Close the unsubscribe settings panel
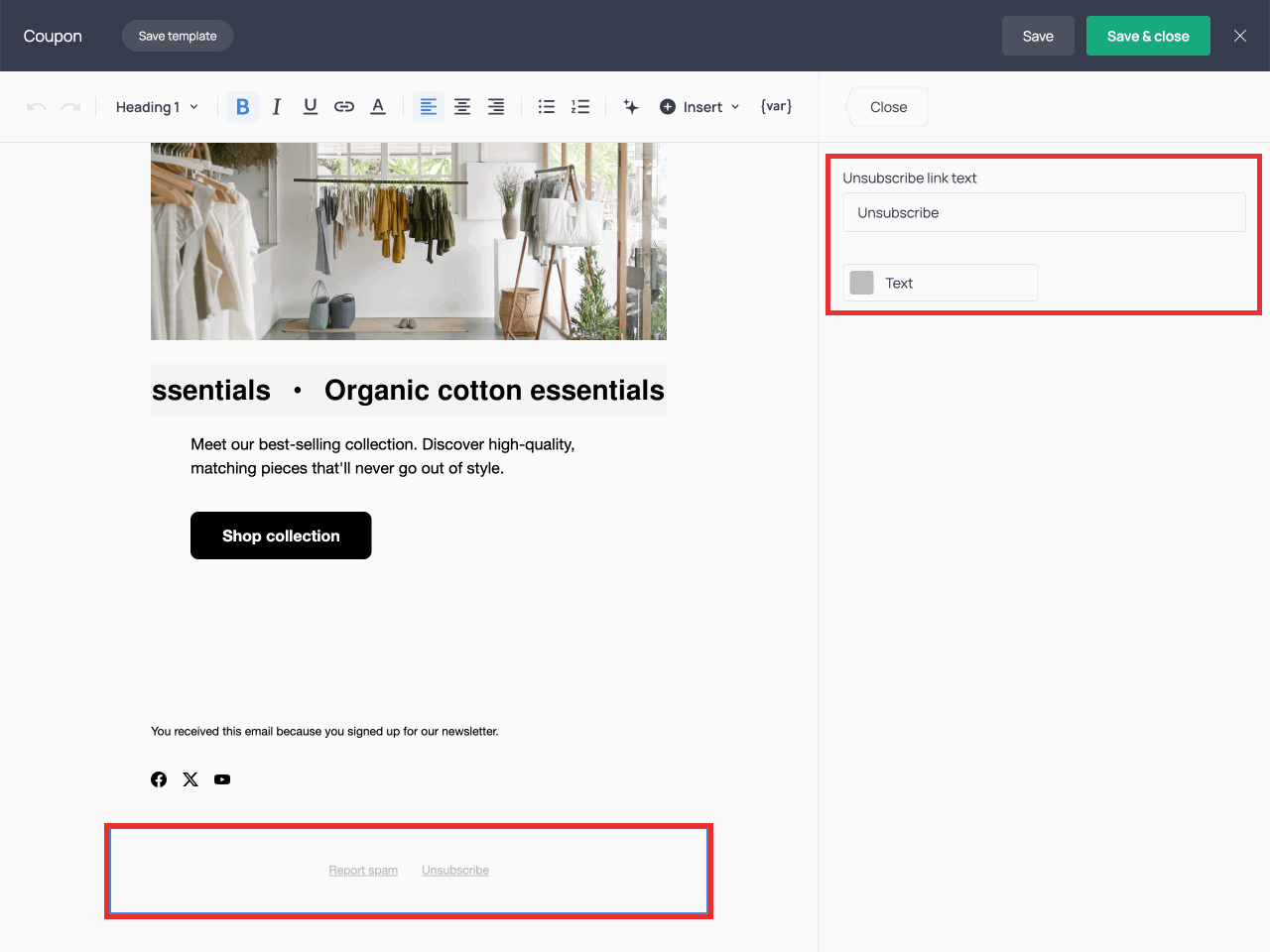This screenshot has height=952, width=1270. (x=888, y=107)
